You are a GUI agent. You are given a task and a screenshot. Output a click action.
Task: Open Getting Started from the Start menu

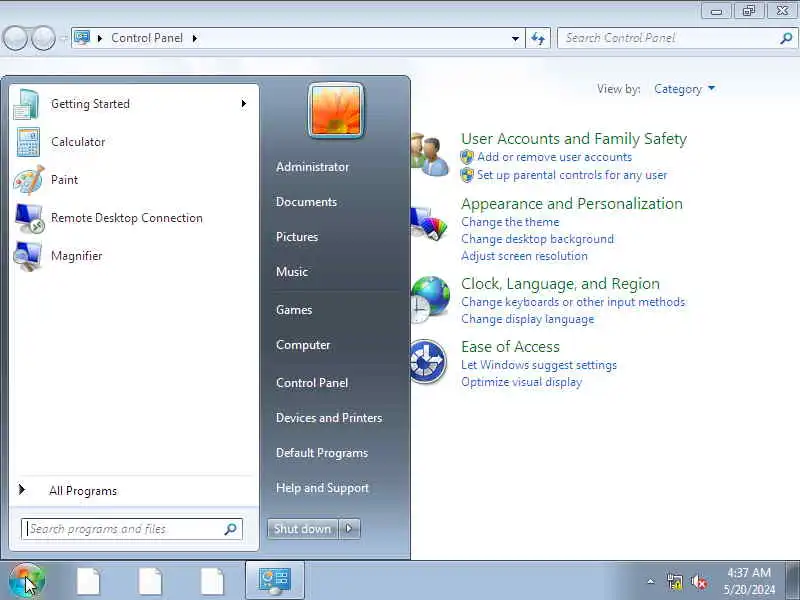click(x=134, y=104)
